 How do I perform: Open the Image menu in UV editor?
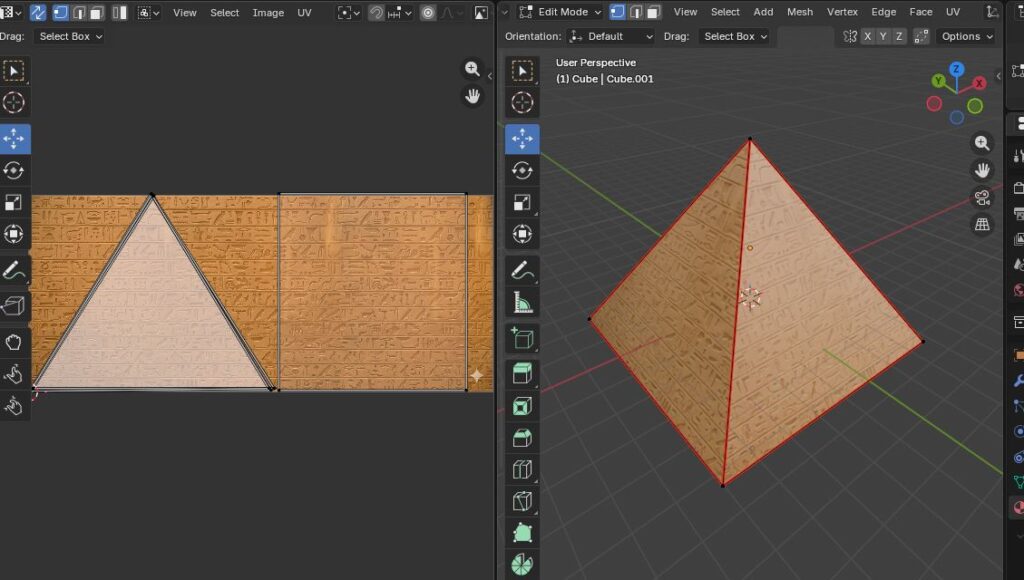coord(268,12)
